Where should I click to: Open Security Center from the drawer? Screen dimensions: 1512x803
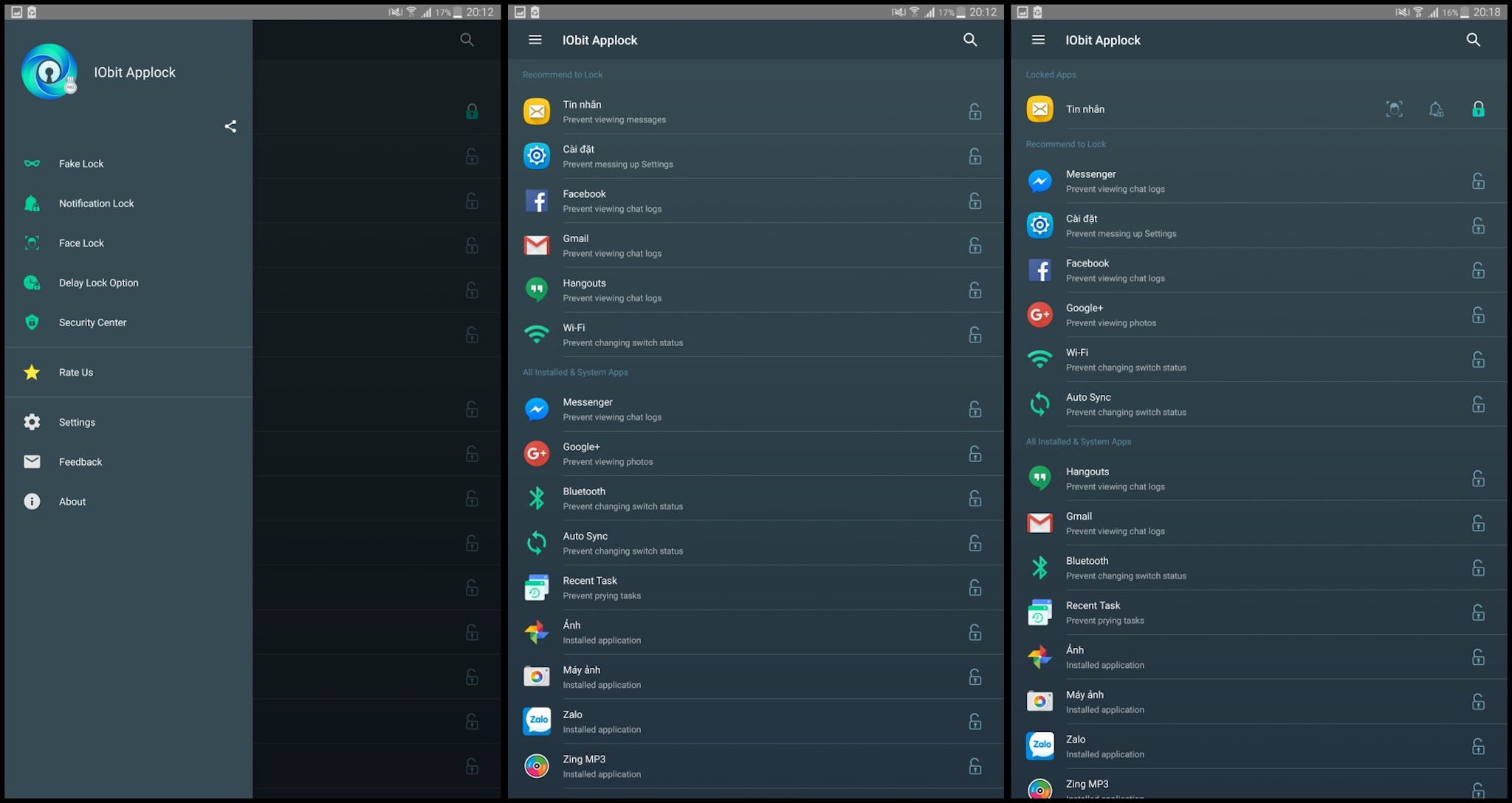(128, 323)
